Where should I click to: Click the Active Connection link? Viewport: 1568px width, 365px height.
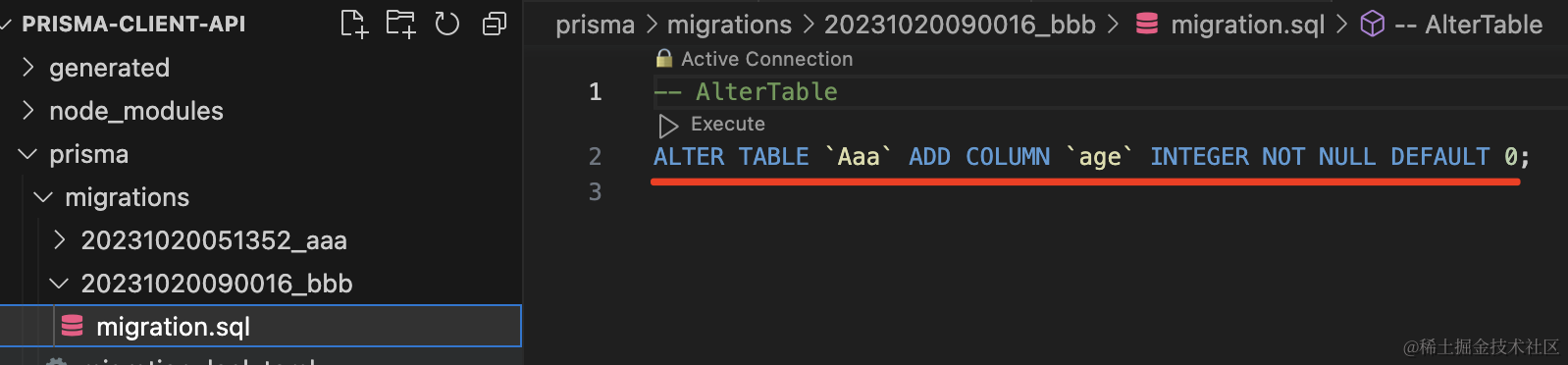coord(766,59)
